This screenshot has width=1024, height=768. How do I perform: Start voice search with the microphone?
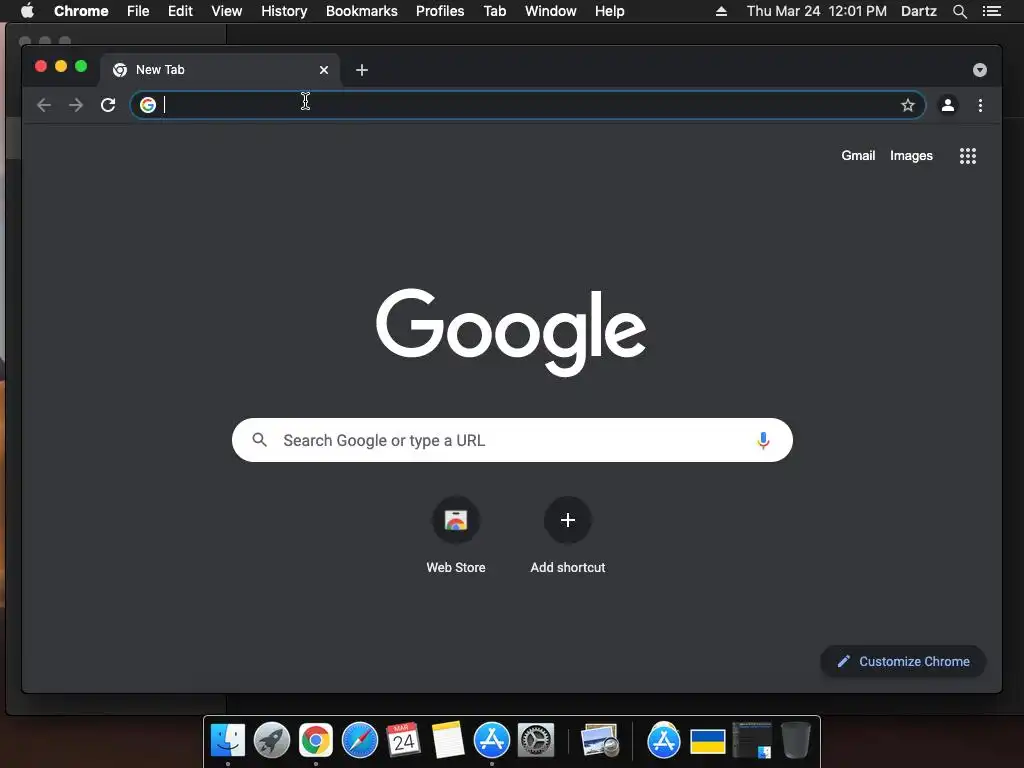tap(763, 440)
